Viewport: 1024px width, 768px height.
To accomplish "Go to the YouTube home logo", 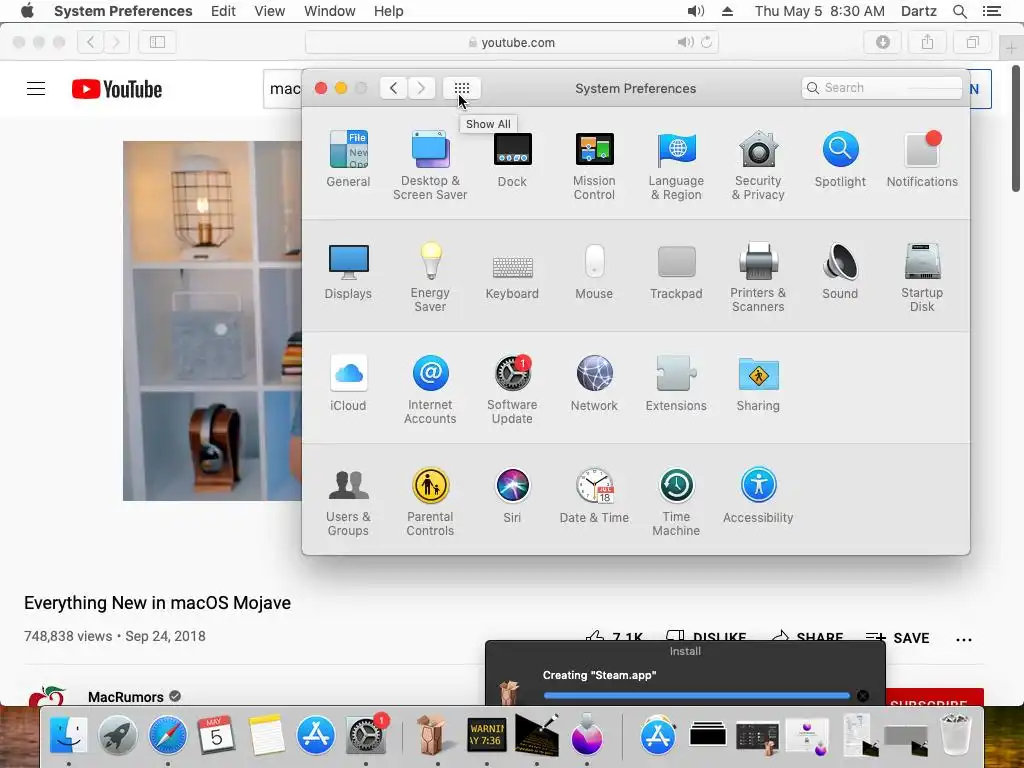I will 117,89.
